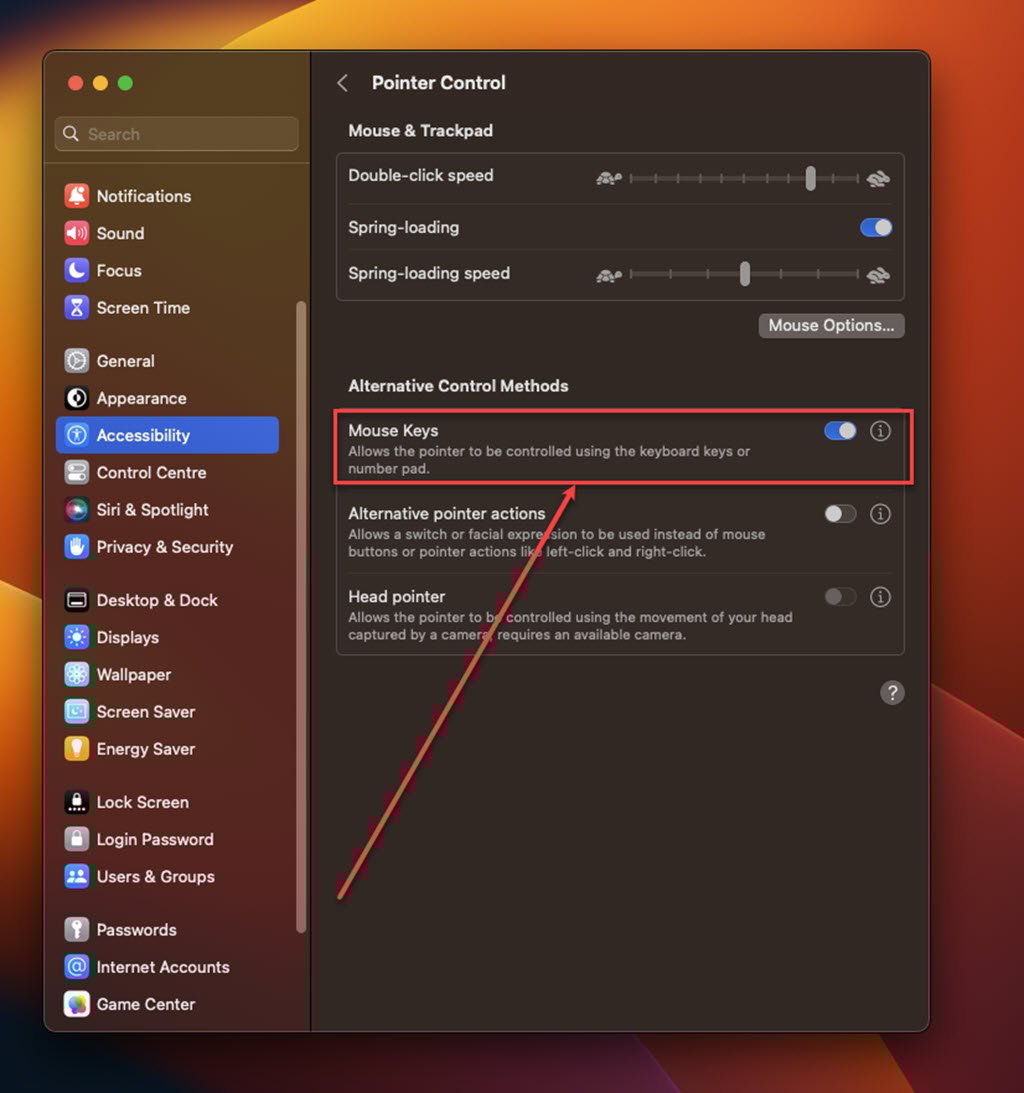Click the Mouse Options… button
1024x1093 pixels.
tap(831, 325)
